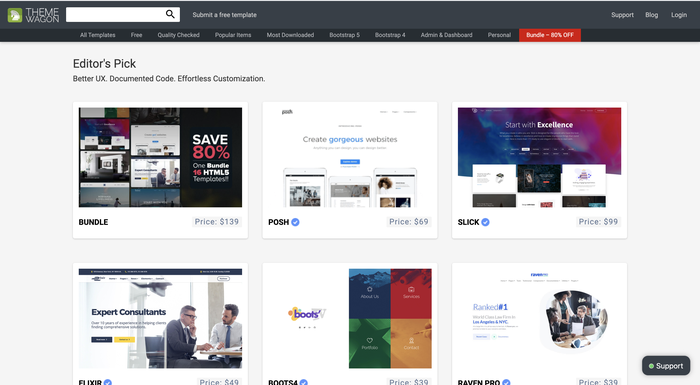Focus the template search field
Screen dimensions: 700x385
pos(116,14)
